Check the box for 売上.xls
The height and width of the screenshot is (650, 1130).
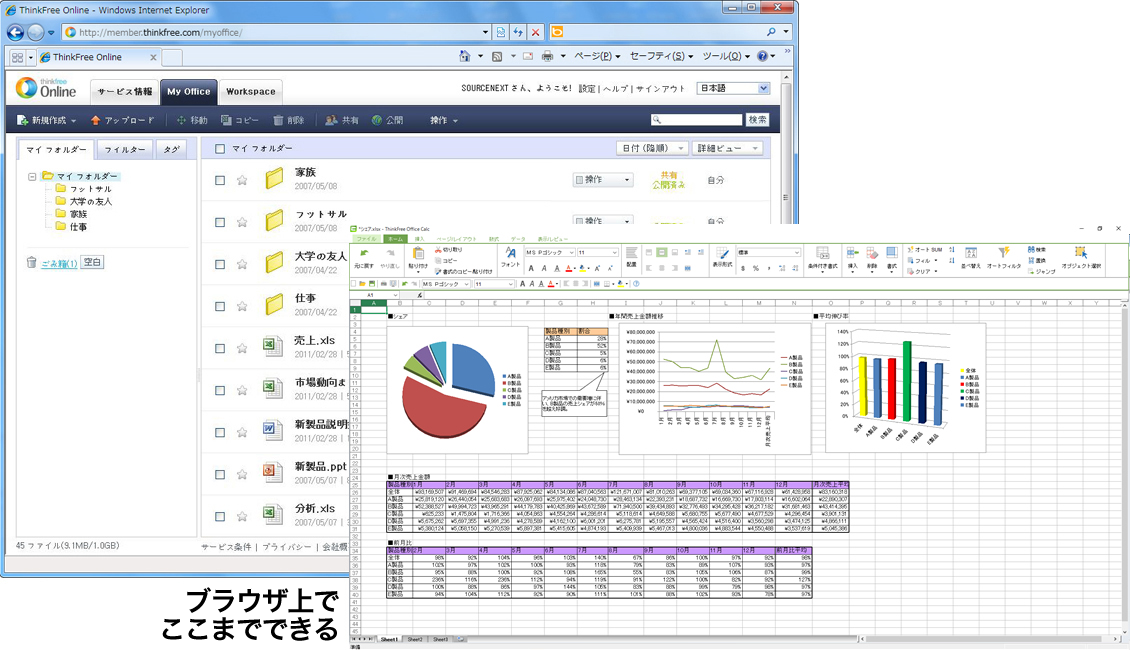(x=220, y=348)
